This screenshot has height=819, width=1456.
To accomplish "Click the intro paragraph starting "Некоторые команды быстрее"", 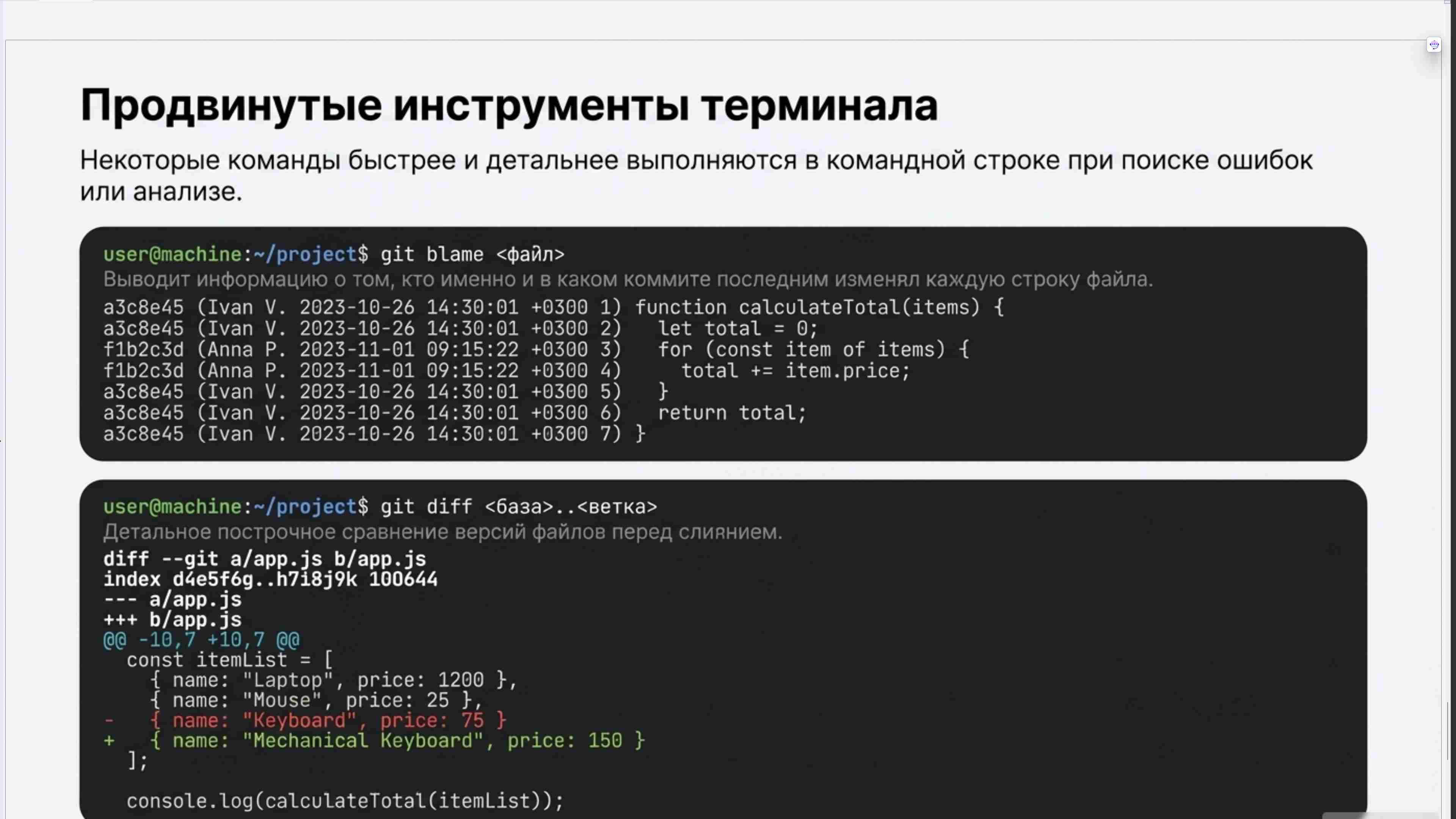I will [x=696, y=175].
